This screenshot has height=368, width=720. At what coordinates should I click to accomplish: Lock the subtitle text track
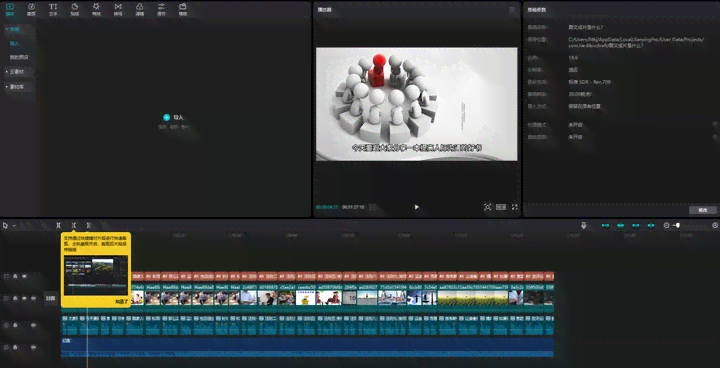pyautogui.click(x=15, y=277)
